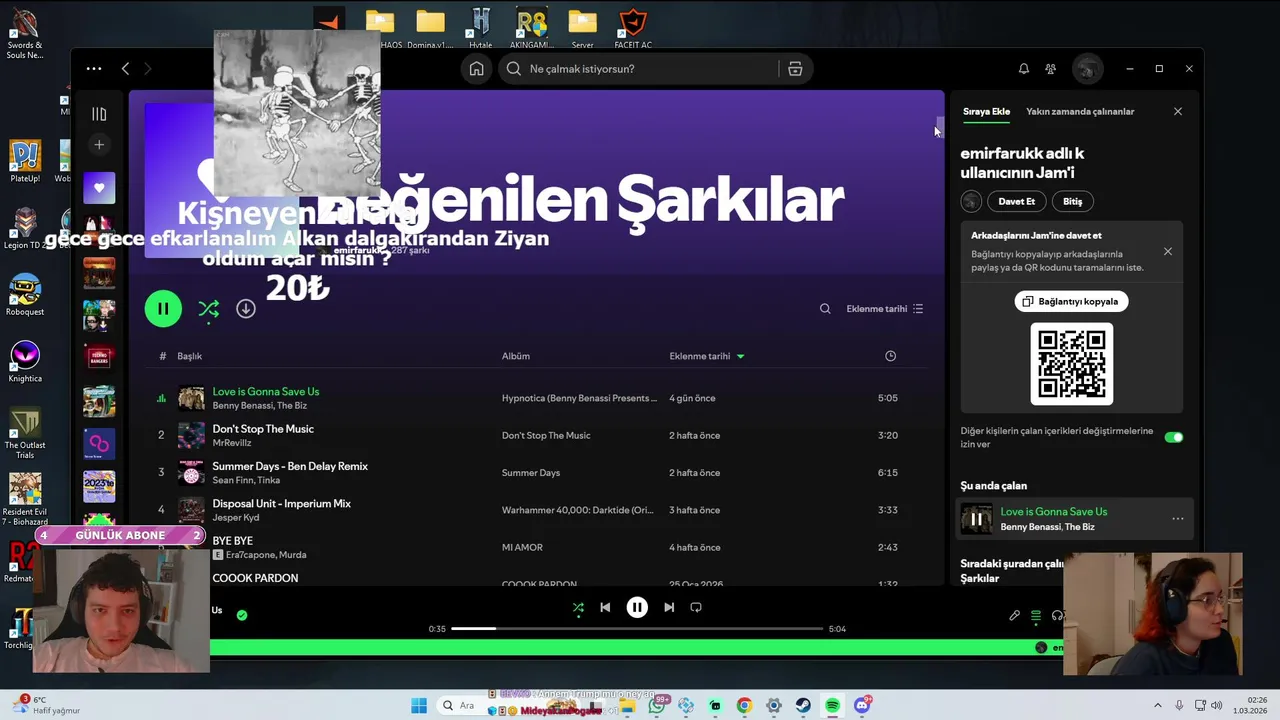This screenshot has width=1280, height=720.
Task: Sort by Başlık column header
Action: [190, 356]
